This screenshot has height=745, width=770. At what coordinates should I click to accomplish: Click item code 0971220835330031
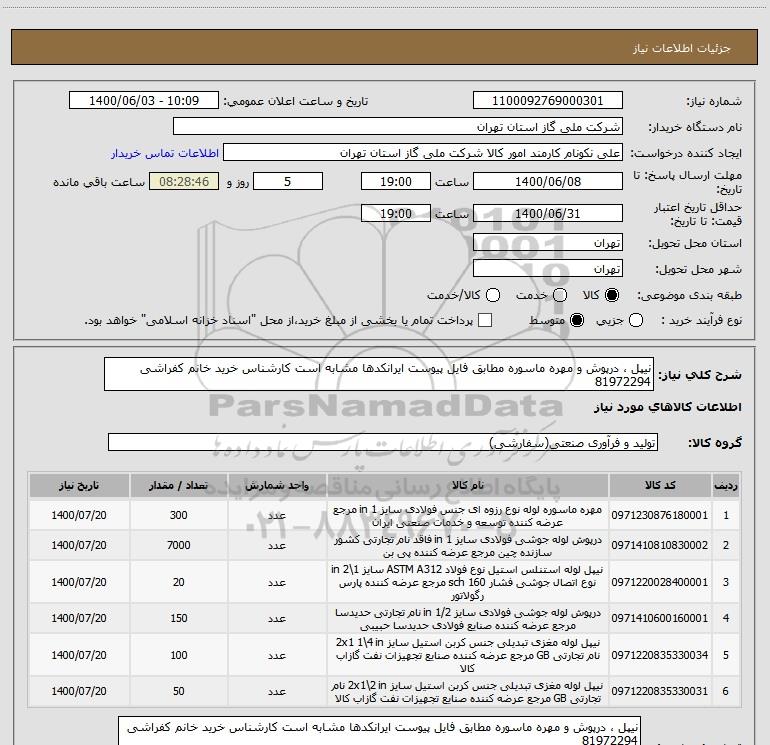coord(660,691)
